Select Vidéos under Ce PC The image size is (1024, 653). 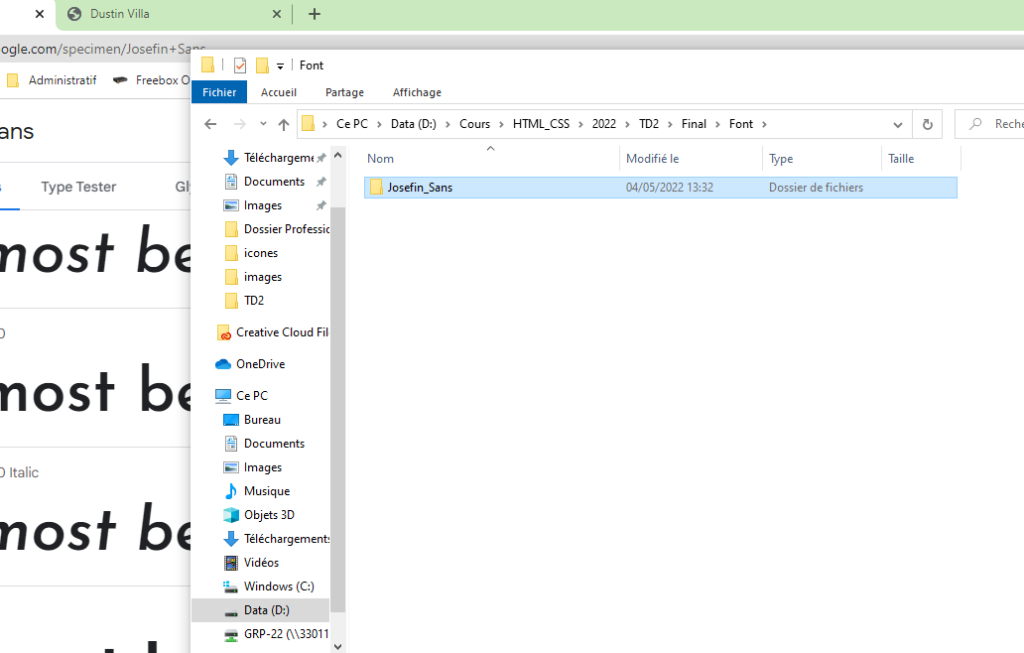261,562
